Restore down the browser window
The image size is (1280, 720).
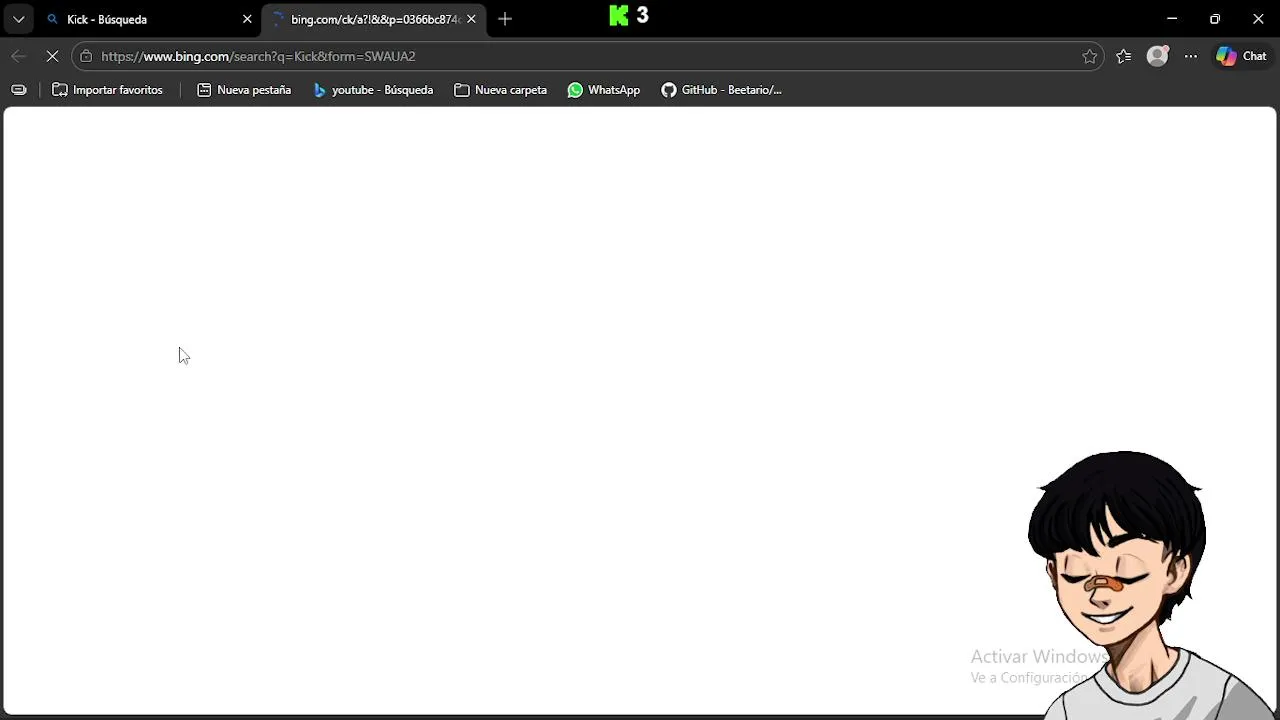[1215, 19]
